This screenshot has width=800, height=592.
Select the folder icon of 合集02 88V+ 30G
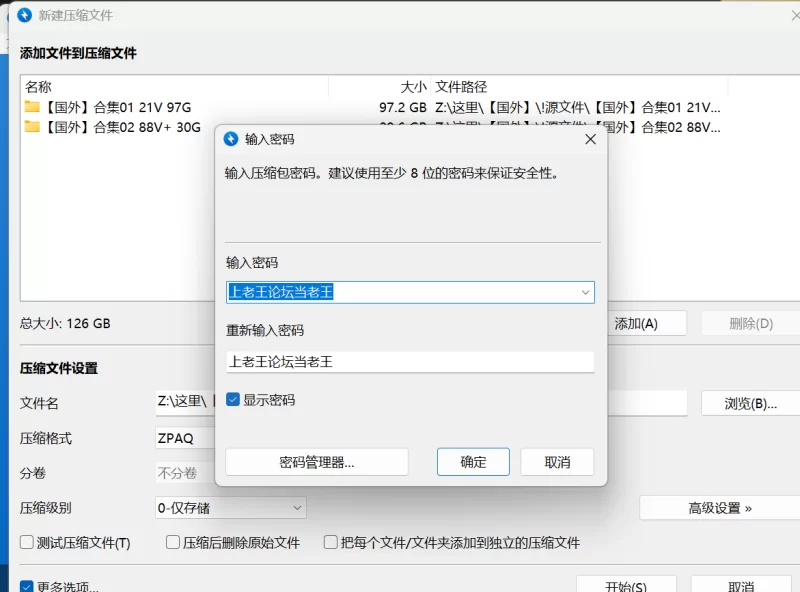click(x=32, y=127)
